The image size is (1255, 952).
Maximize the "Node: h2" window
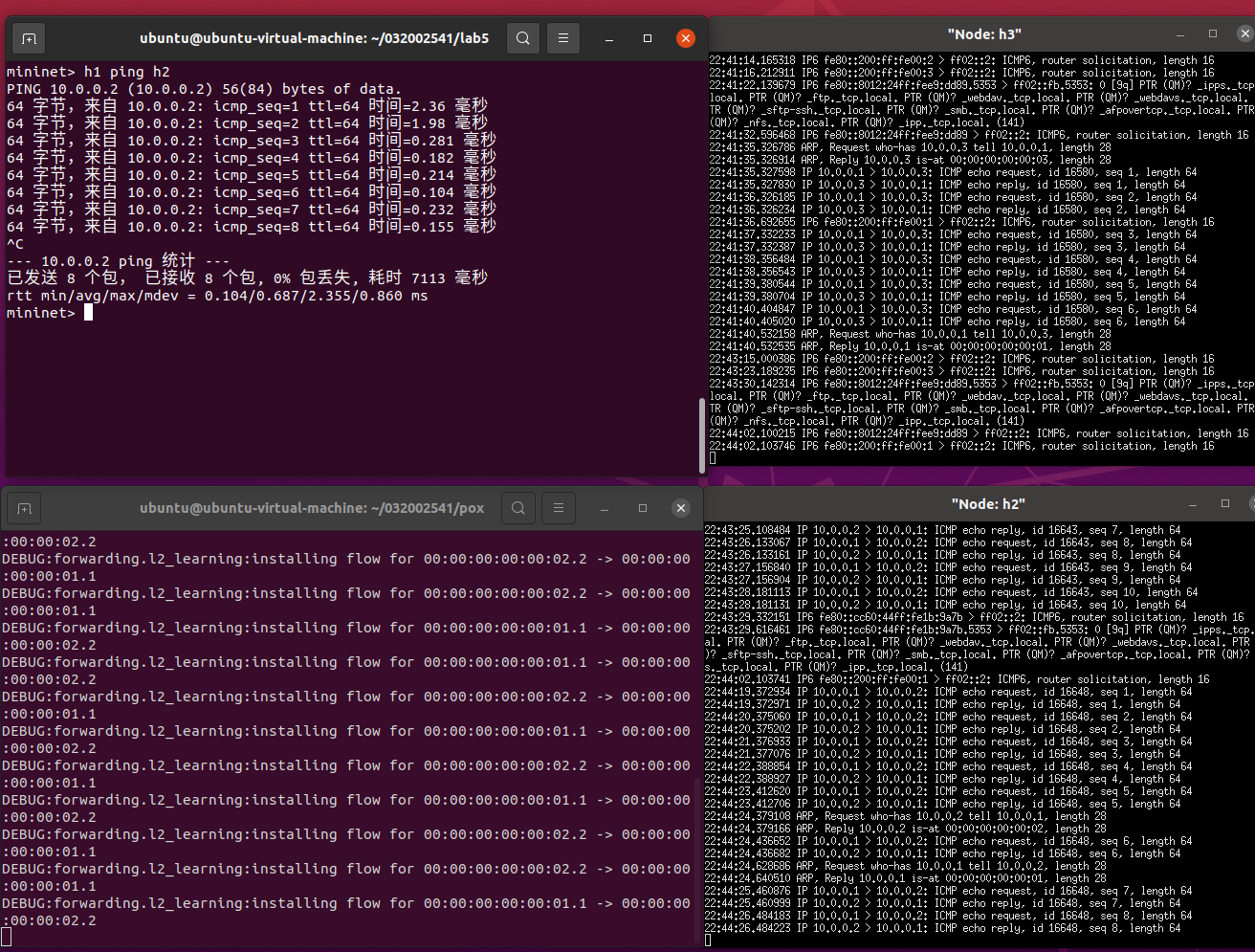coord(1225,503)
